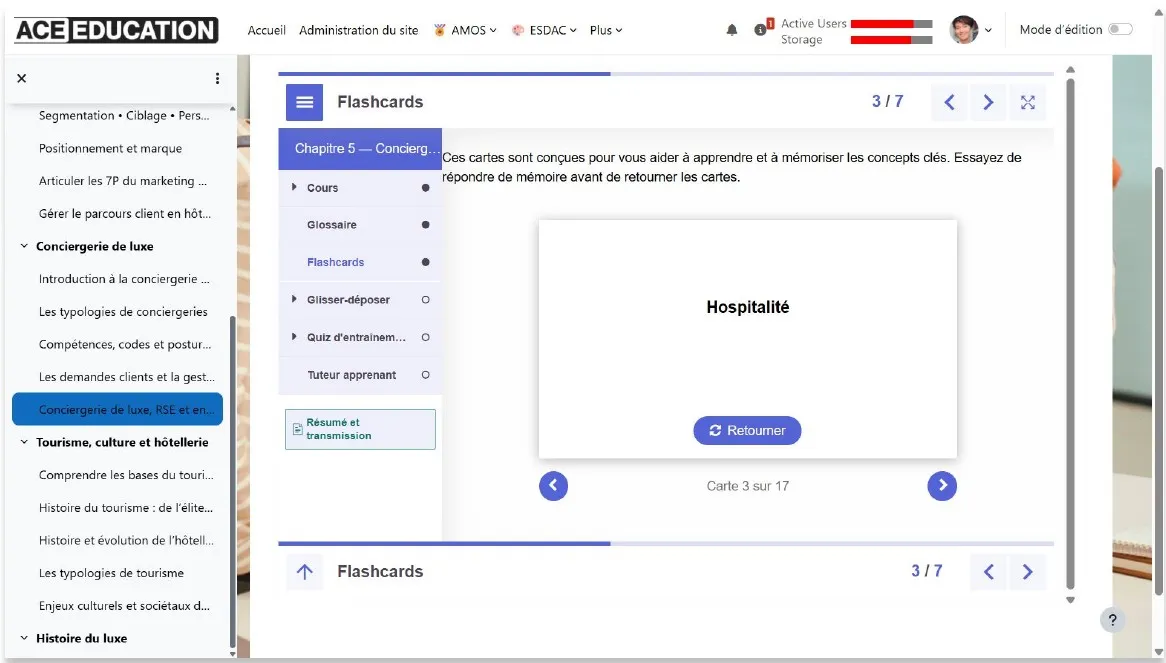This screenshot has height=663, width=1166.
Task: Click the scroll-to-top arrow in bottom bar
Action: pyautogui.click(x=304, y=572)
